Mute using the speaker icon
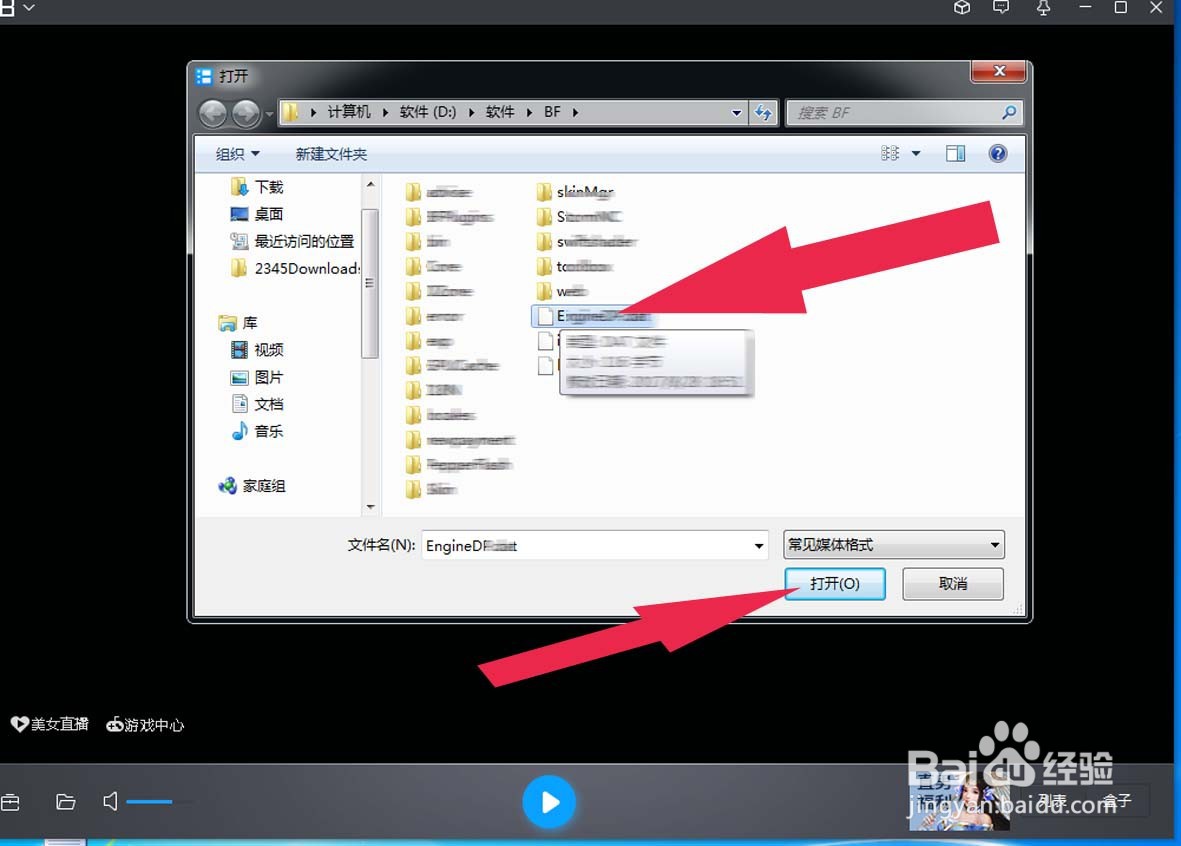 point(110,802)
